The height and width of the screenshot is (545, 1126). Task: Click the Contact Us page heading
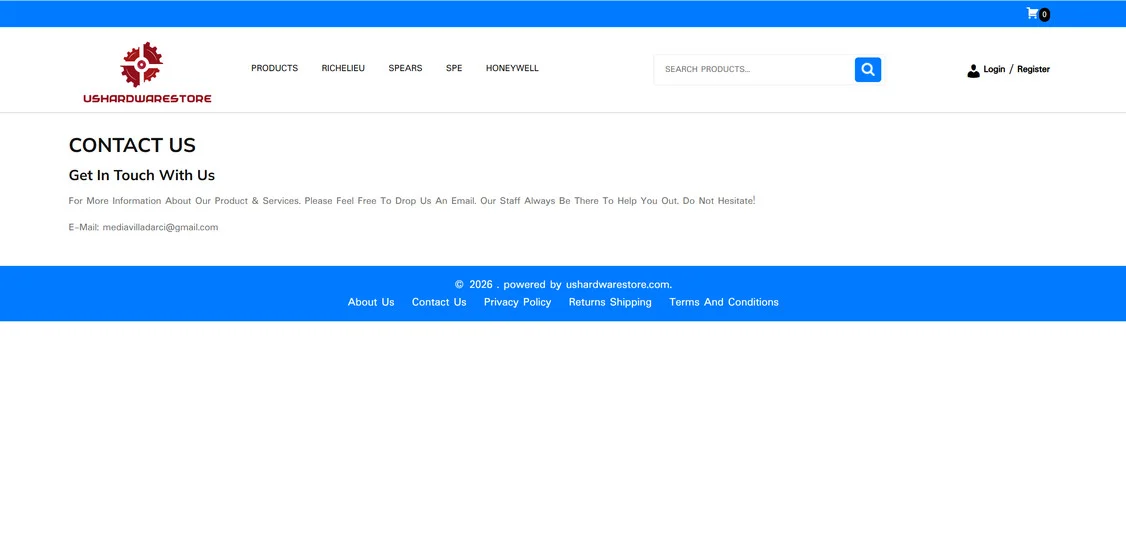tap(132, 145)
